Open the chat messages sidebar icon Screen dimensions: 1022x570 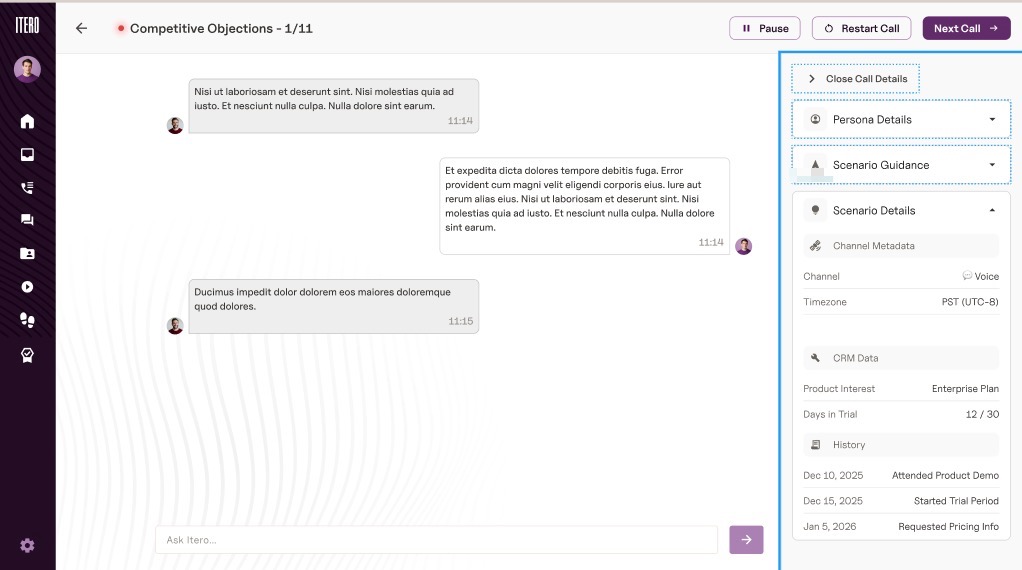coord(27,220)
